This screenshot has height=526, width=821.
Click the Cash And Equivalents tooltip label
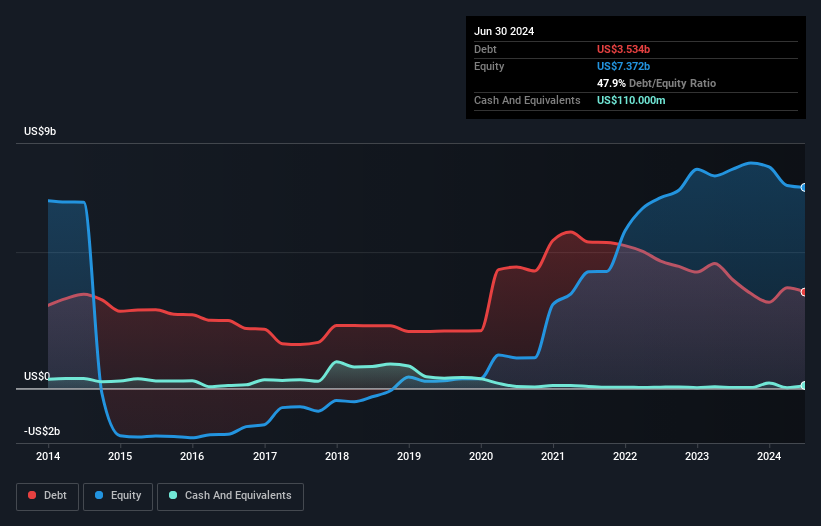click(527, 100)
